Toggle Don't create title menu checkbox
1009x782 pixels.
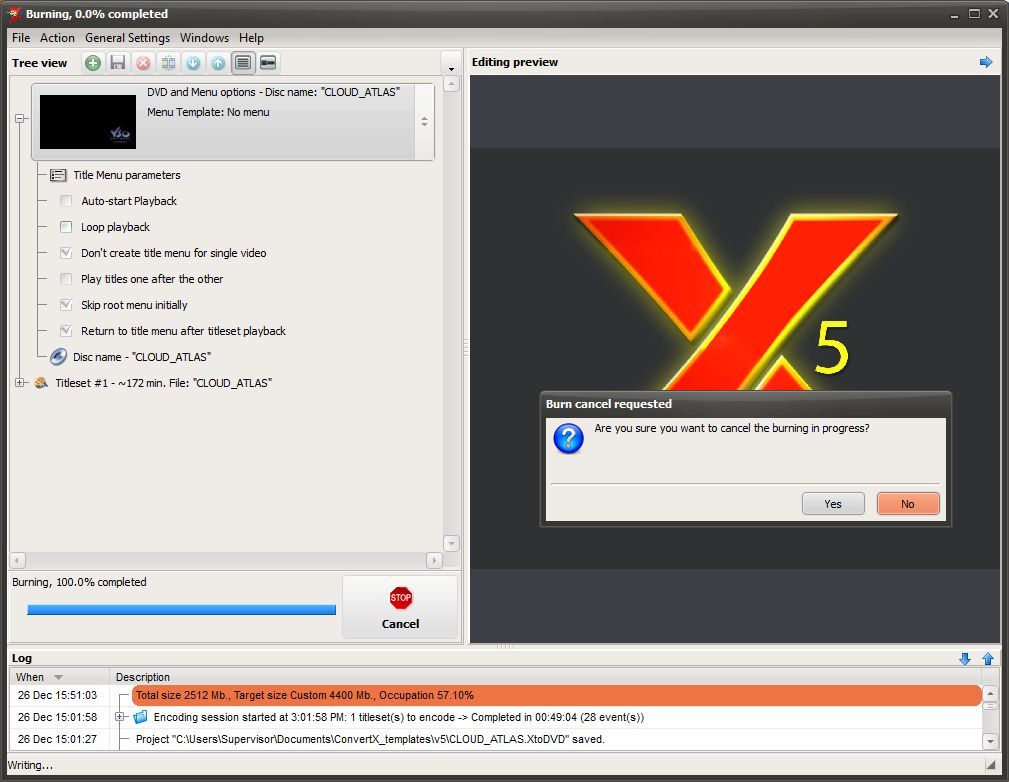66,253
